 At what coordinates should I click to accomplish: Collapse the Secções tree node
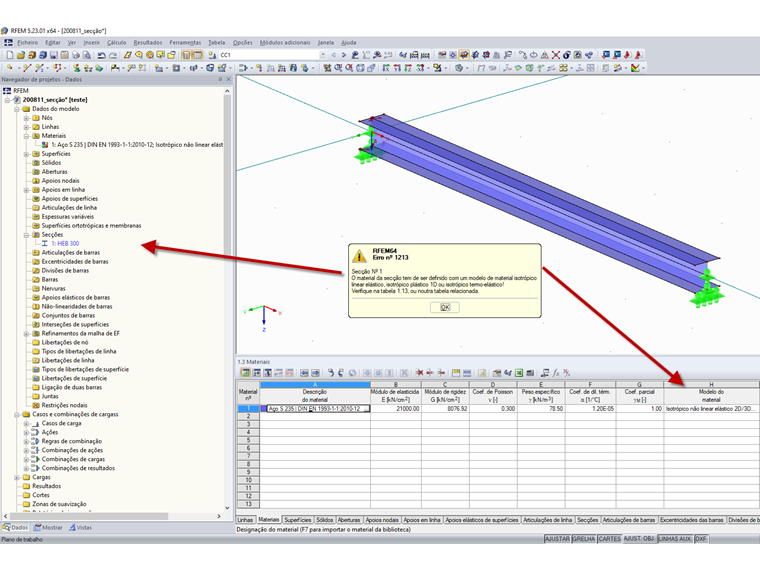coord(26,235)
